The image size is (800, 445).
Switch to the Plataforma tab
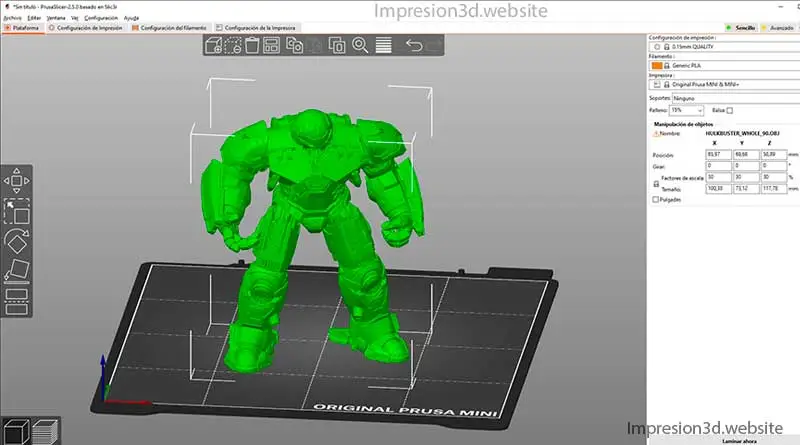(22, 28)
